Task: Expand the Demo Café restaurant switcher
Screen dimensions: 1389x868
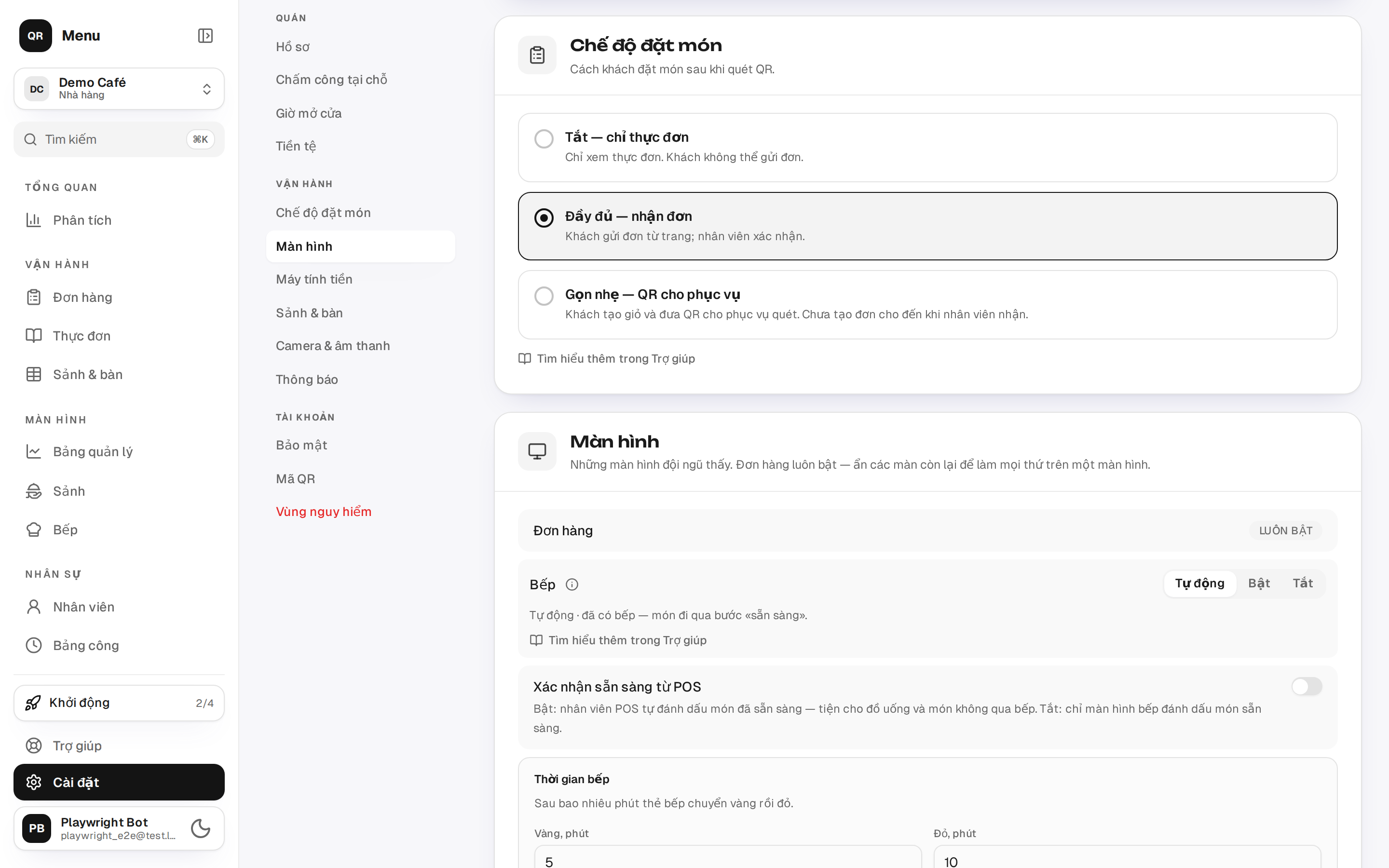Action: [119, 88]
